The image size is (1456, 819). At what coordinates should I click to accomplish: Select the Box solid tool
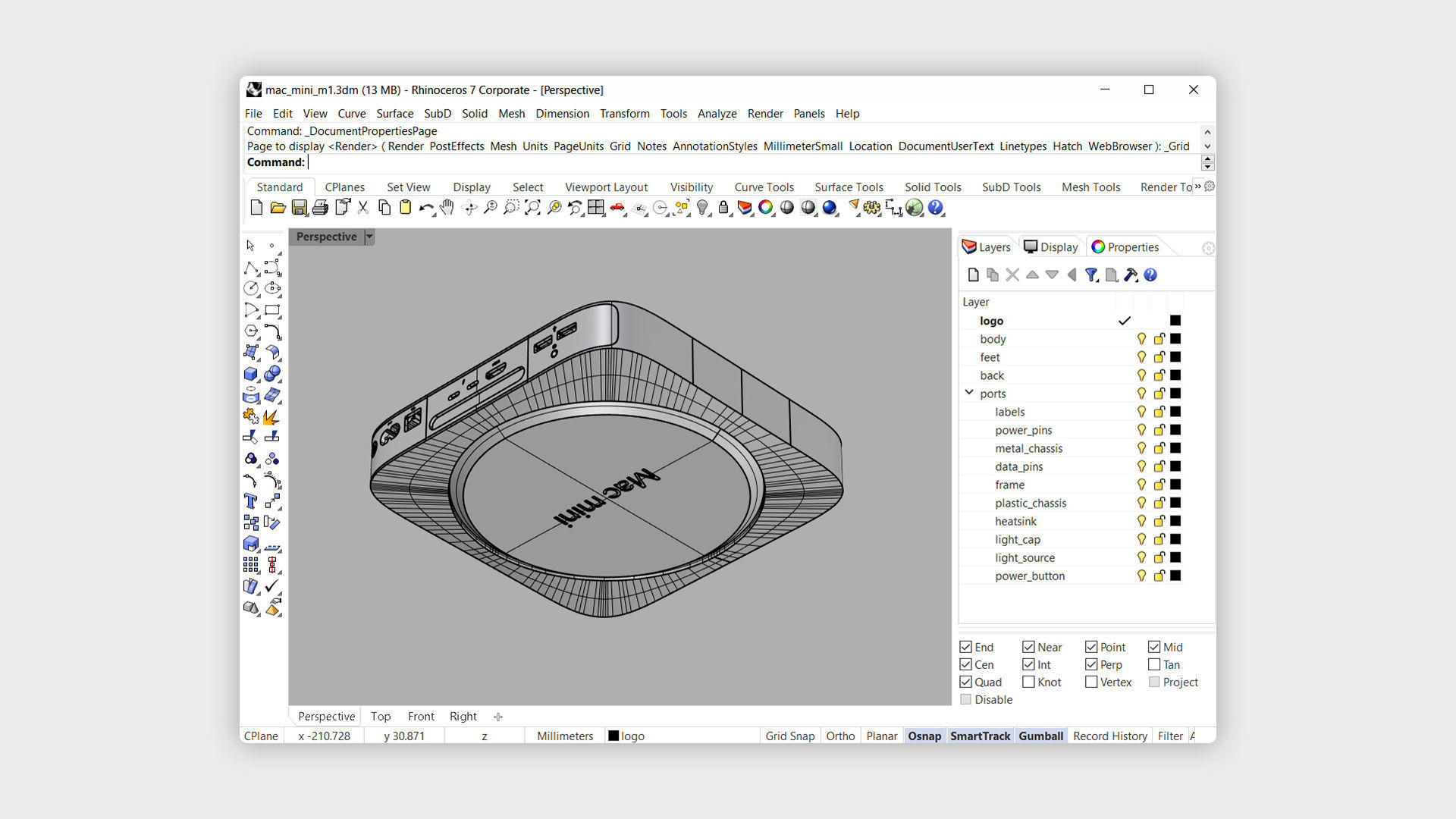pos(251,374)
